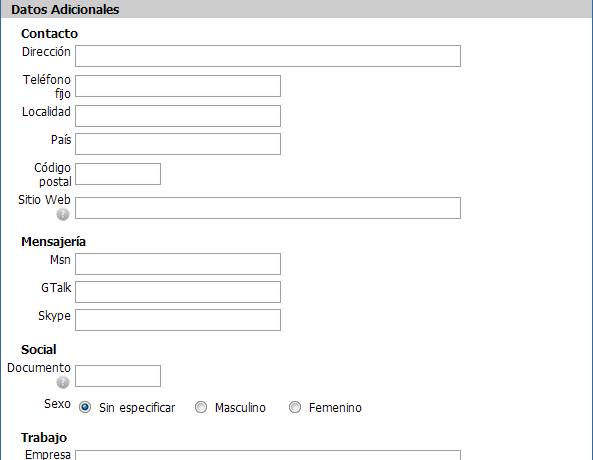This screenshot has width=593, height=460.
Task: Click the Femenino label text
Action: (335, 408)
